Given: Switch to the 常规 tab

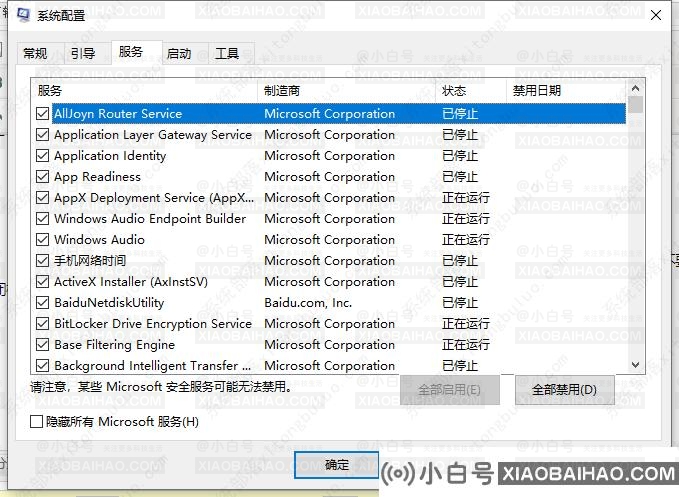Looking at the screenshot, I should (40, 54).
